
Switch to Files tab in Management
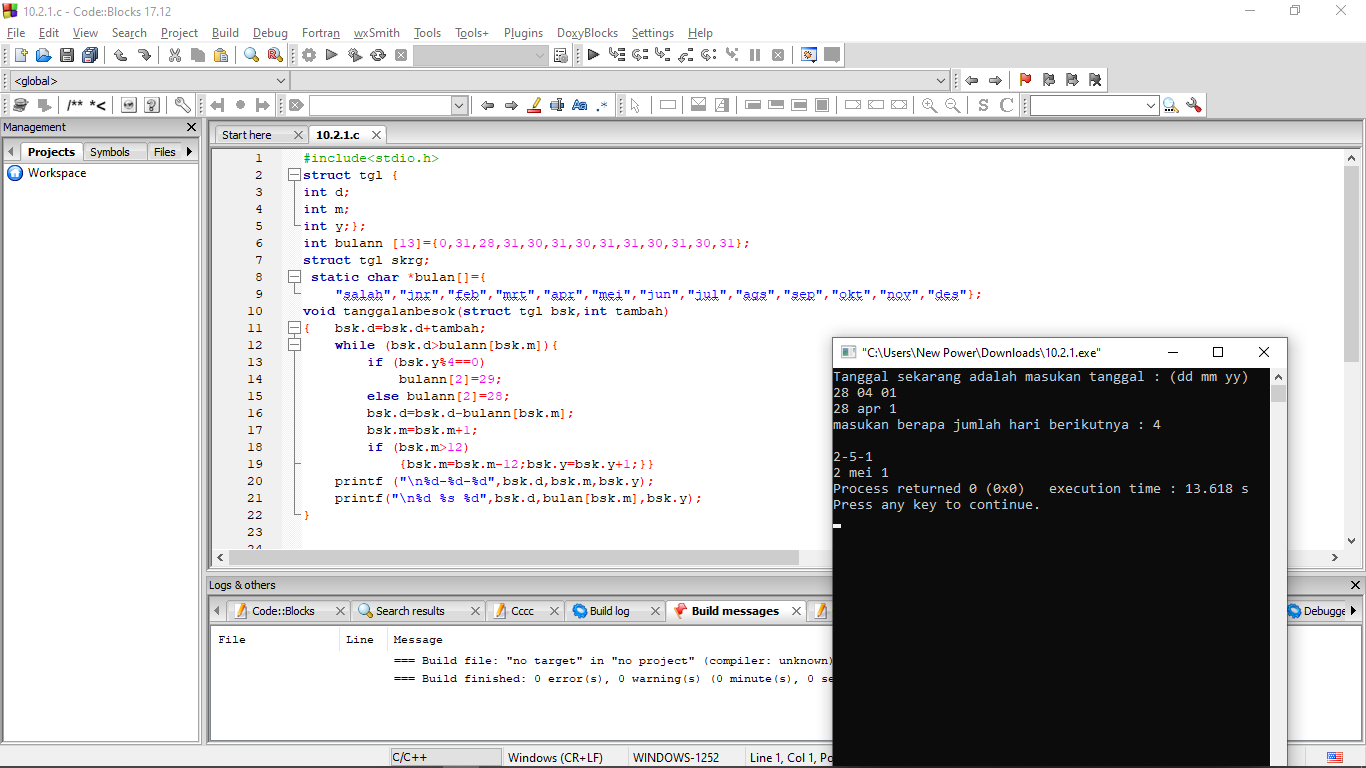[x=165, y=152]
